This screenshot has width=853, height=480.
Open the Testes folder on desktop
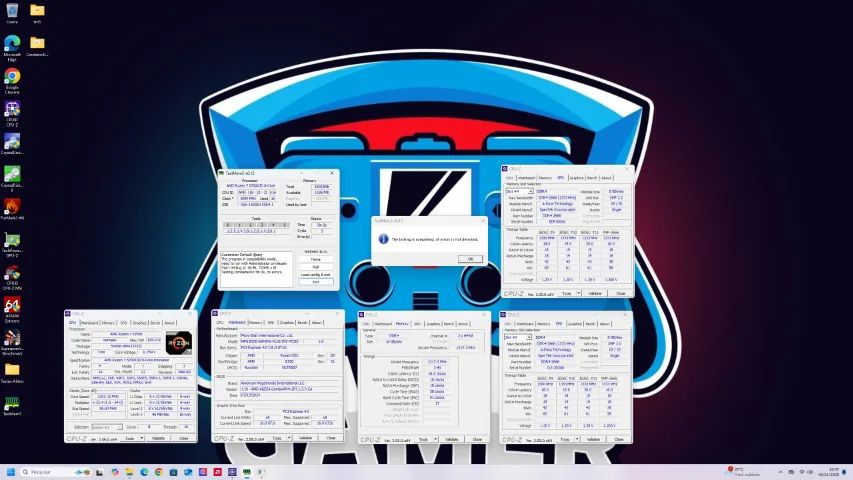12,373
